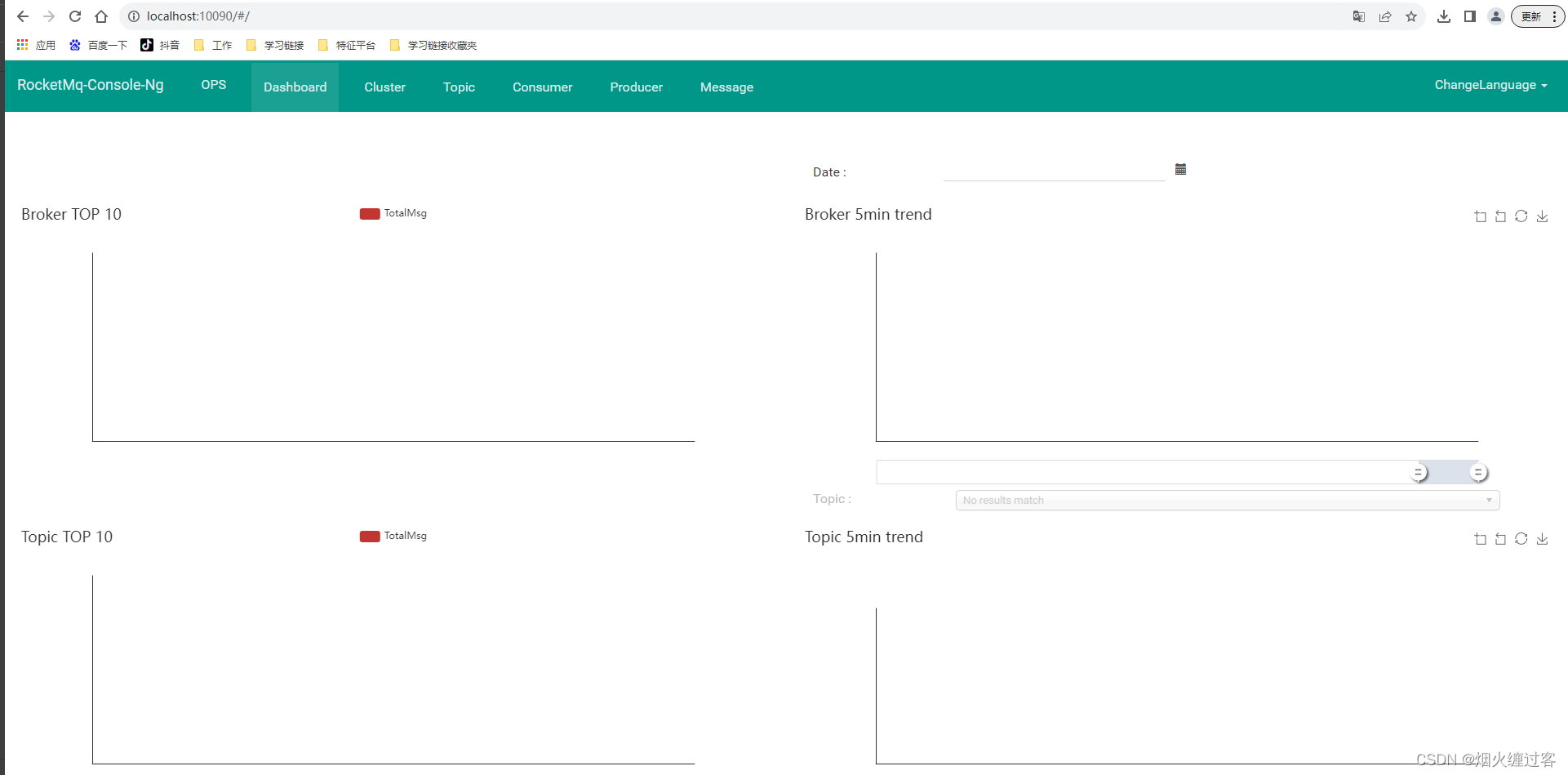Open the browser three-dot menu
The image size is (1568, 775).
click(1555, 16)
